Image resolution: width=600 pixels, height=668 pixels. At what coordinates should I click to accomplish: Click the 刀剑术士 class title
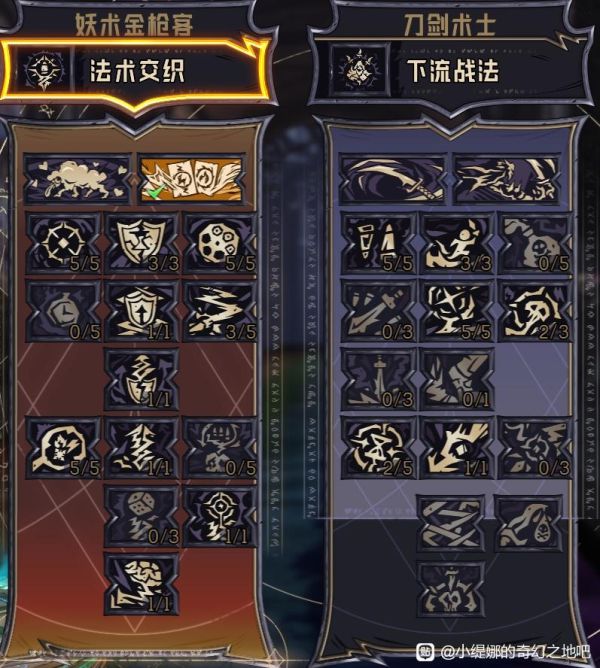[450, 25]
